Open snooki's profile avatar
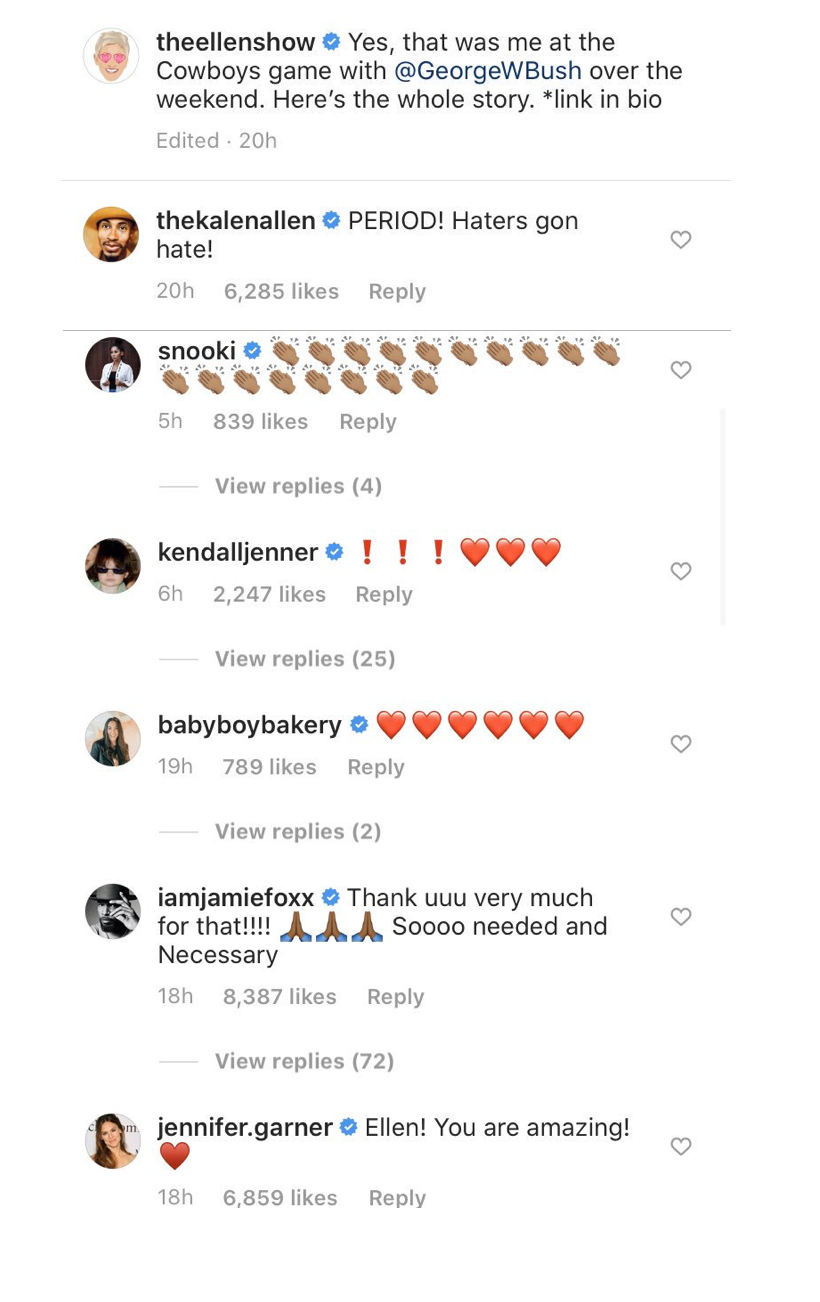 tap(113, 365)
